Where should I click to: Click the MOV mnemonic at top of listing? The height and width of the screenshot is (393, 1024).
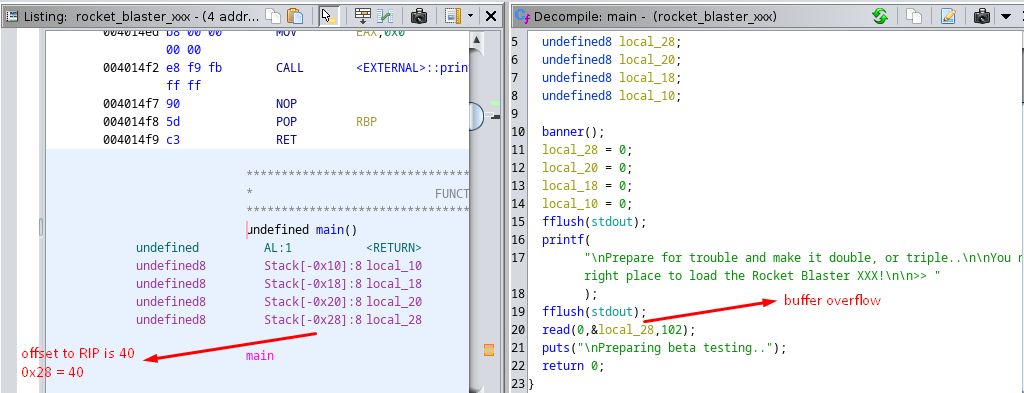[286, 33]
